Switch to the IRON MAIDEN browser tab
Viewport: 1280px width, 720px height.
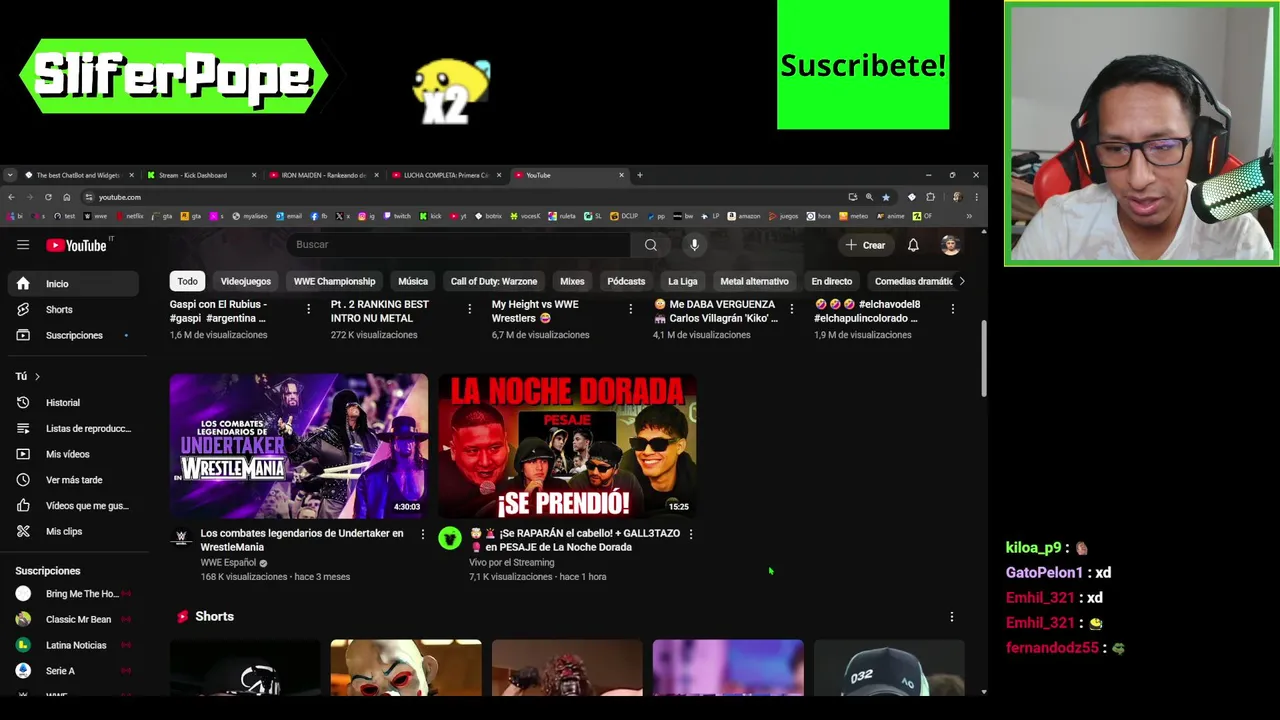pos(323,175)
